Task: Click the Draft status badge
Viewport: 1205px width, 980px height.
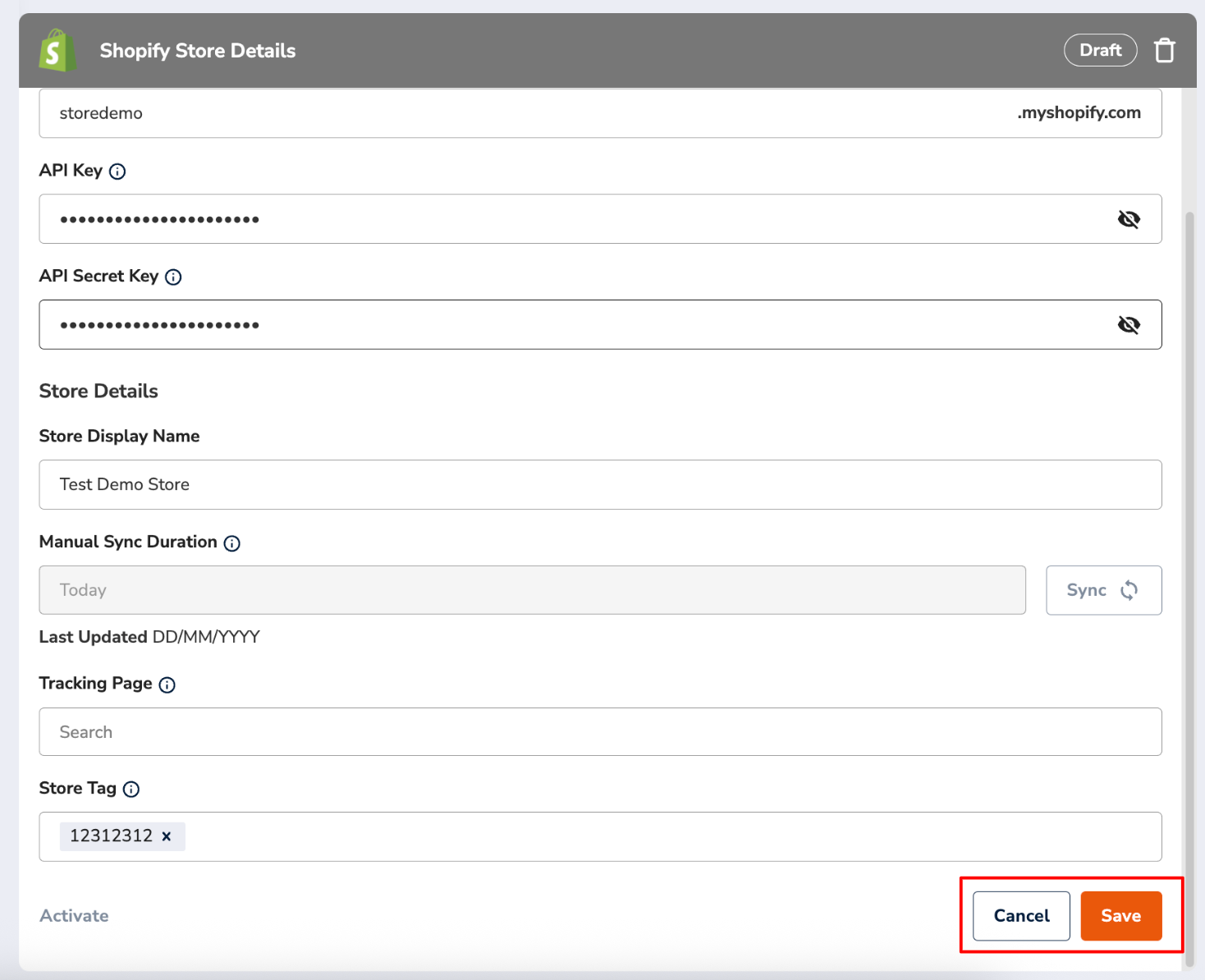Action: (1100, 50)
